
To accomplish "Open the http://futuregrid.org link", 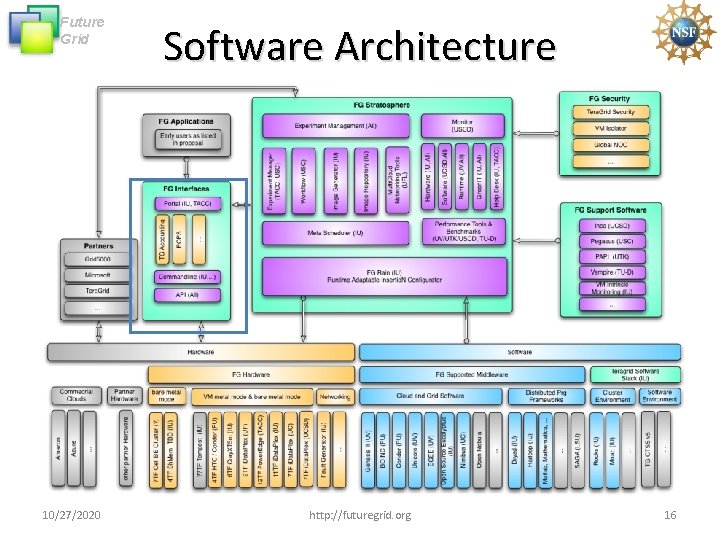I will (x=360, y=515).
